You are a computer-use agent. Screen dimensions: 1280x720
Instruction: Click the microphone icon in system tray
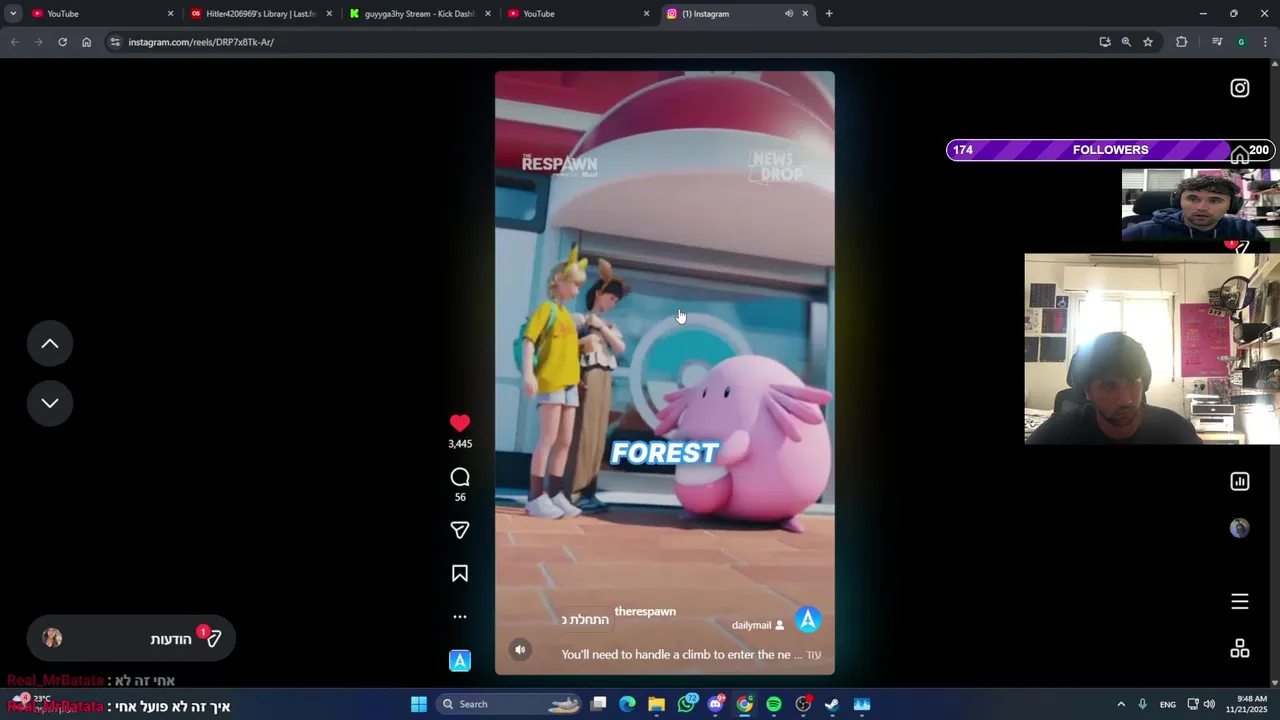coord(1142,704)
